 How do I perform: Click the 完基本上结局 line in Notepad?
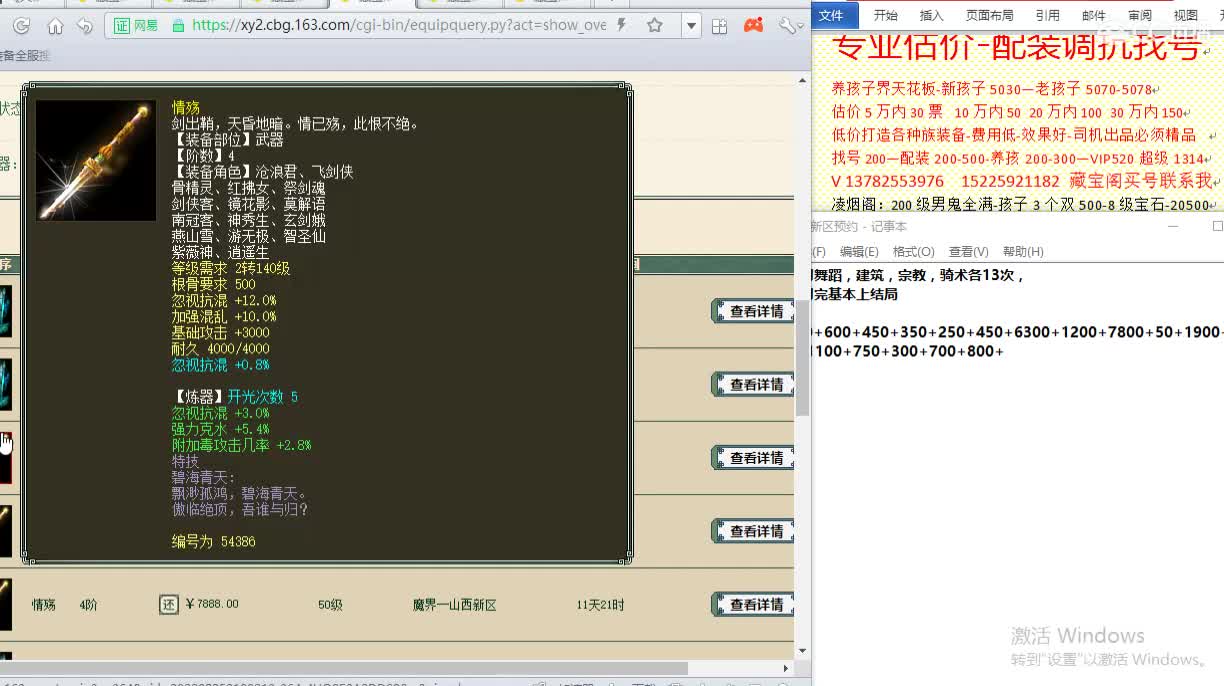855,294
